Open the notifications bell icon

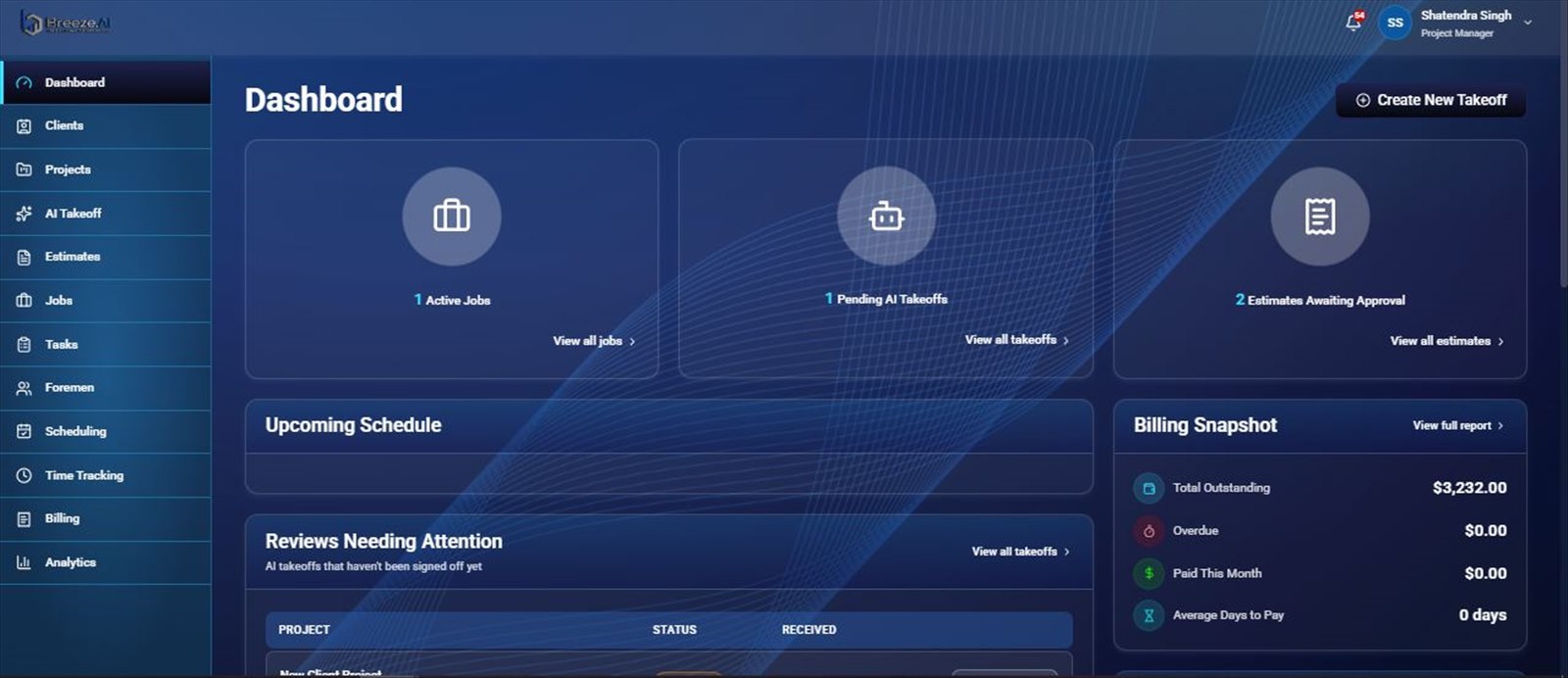coord(1354,22)
